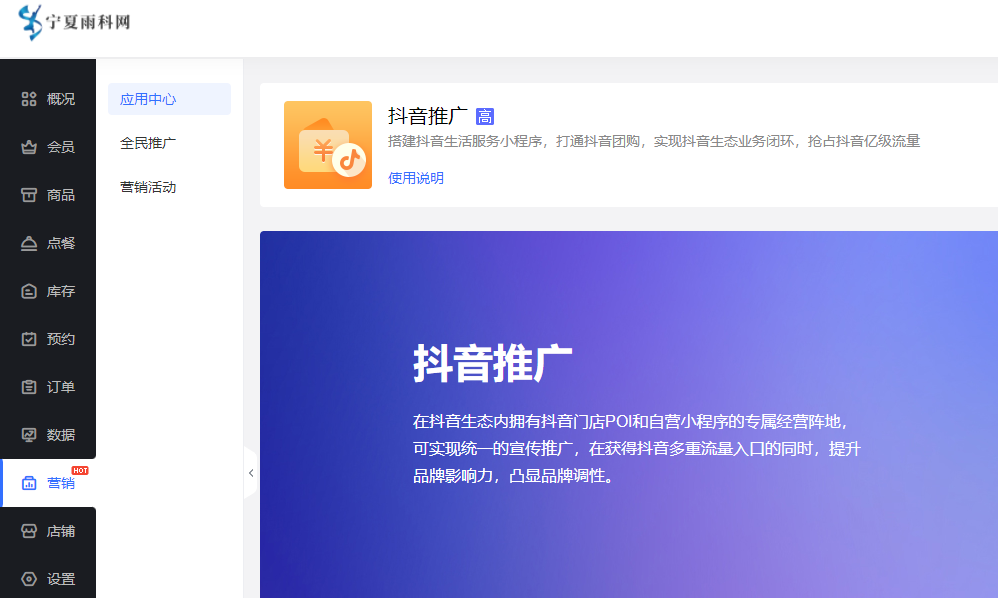Click the 数据 chart monitor icon
998x598 pixels.
[29, 435]
